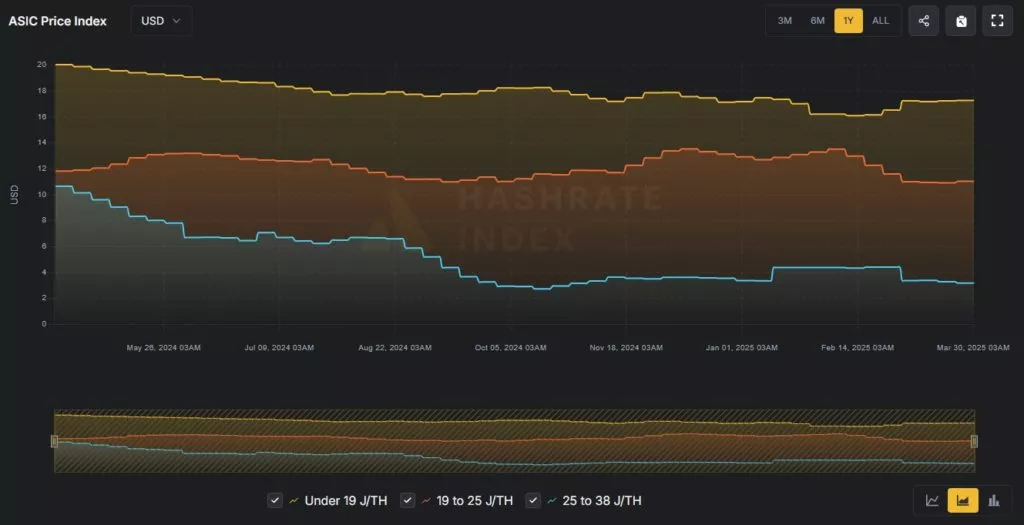Click the left range slider handle
This screenshot has height=525, width=1024.
(x=55, y=441)
